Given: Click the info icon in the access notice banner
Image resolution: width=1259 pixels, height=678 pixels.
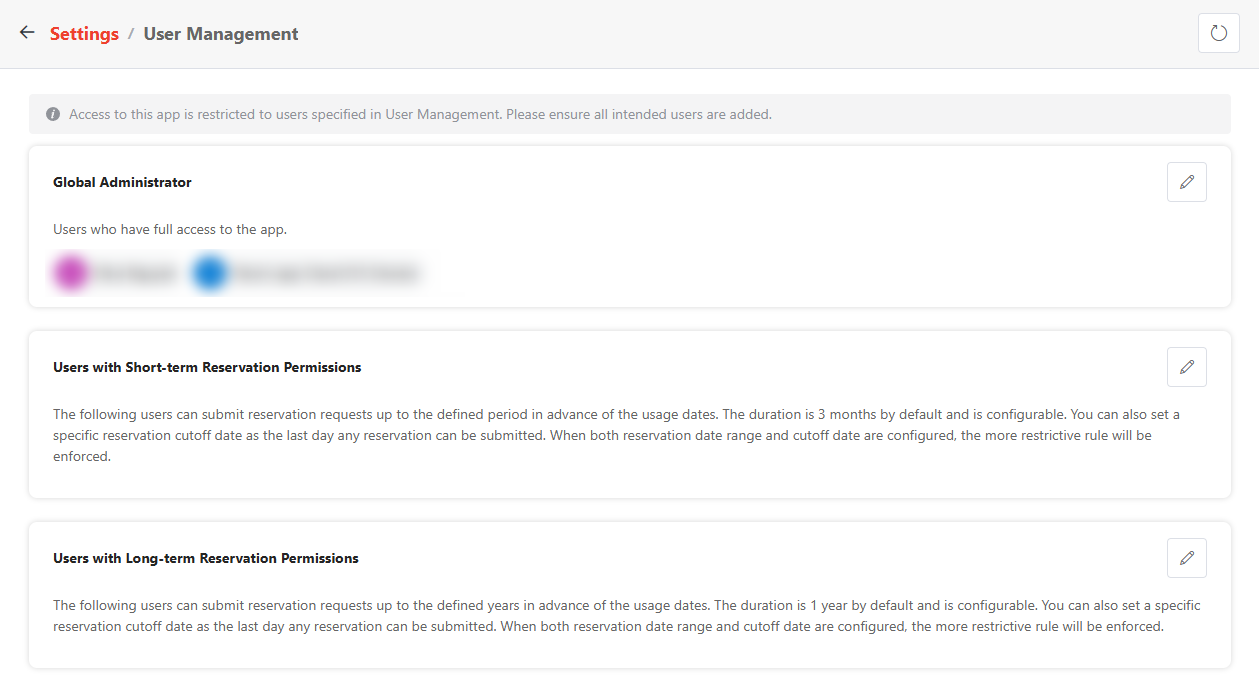Looking at the screenshot, I should click(53, 113).
